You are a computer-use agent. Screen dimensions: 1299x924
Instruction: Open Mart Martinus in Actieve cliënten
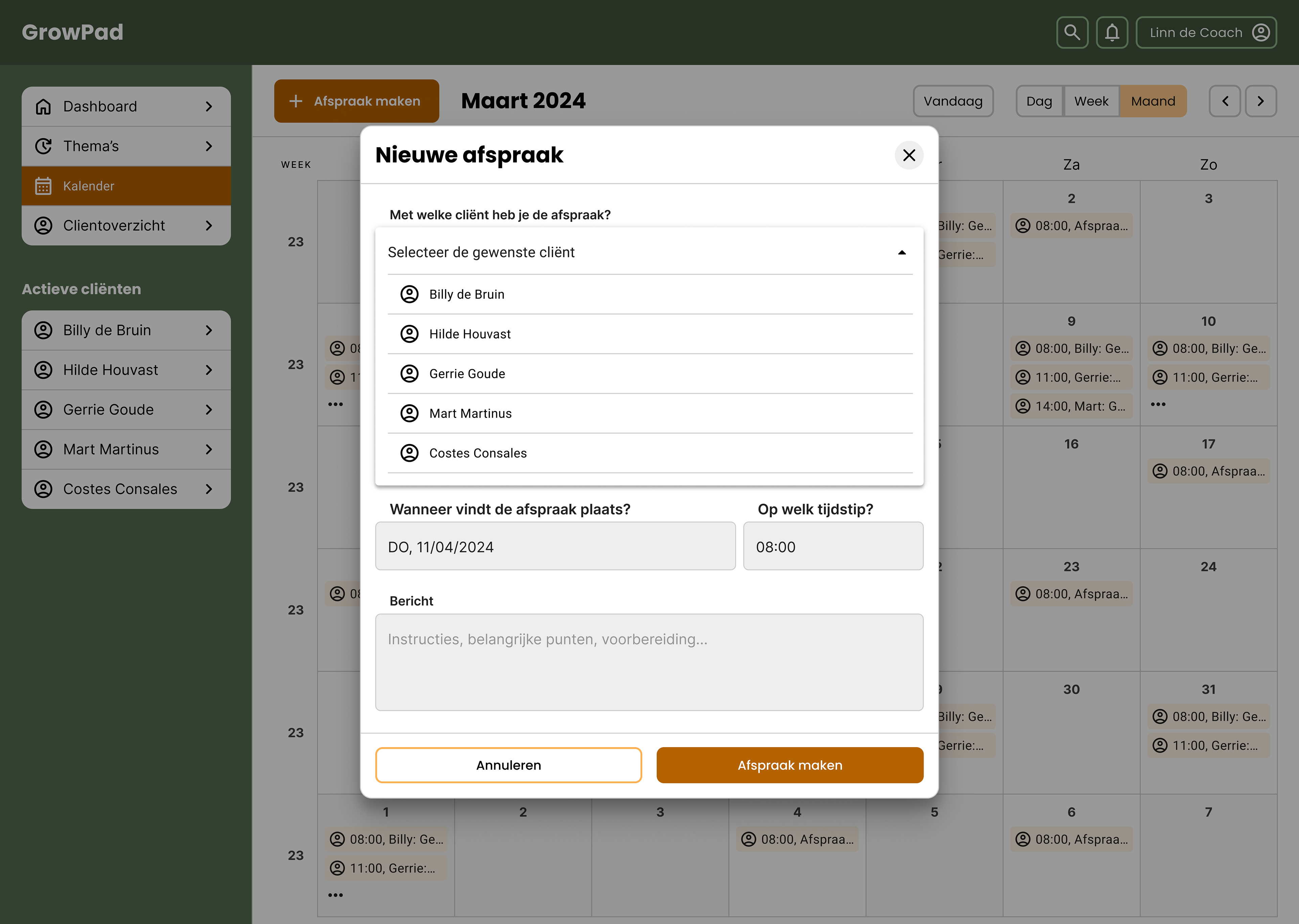tap(126, 450)
